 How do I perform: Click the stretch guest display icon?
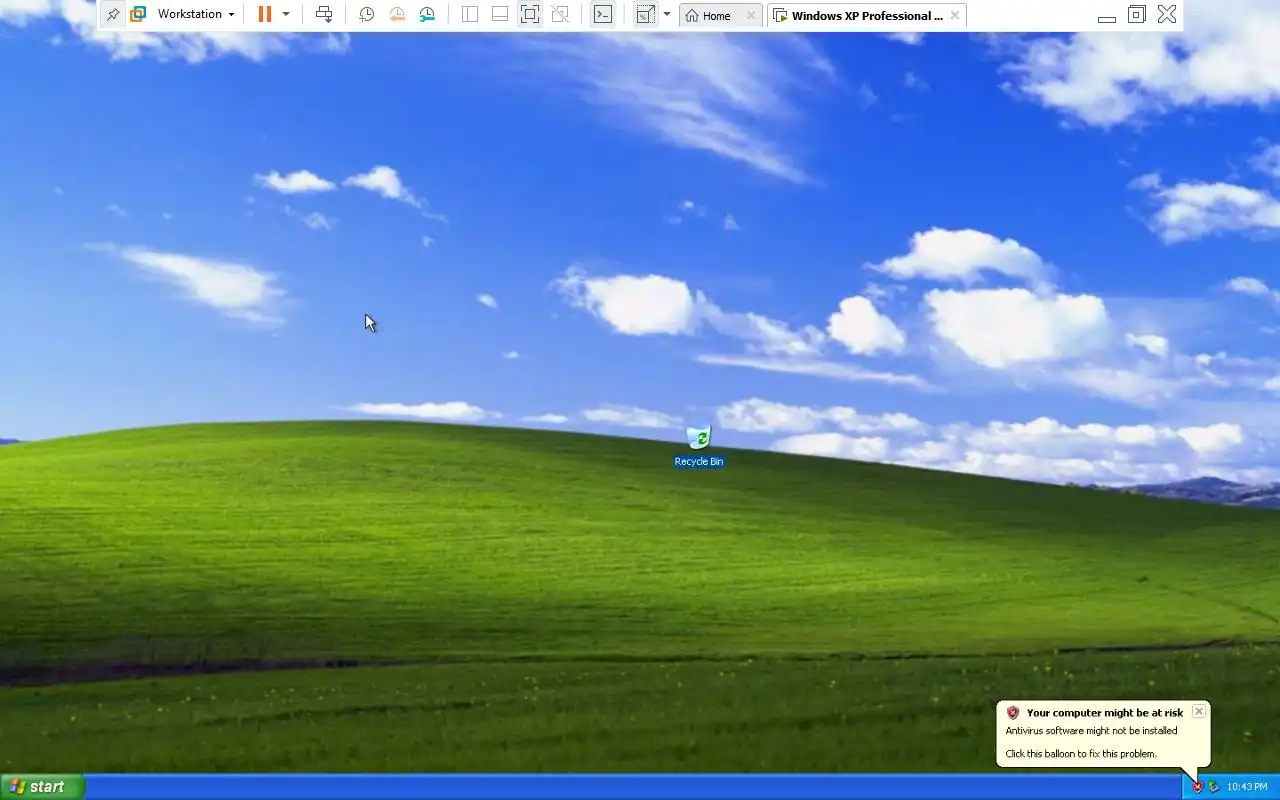coord(645,14)
